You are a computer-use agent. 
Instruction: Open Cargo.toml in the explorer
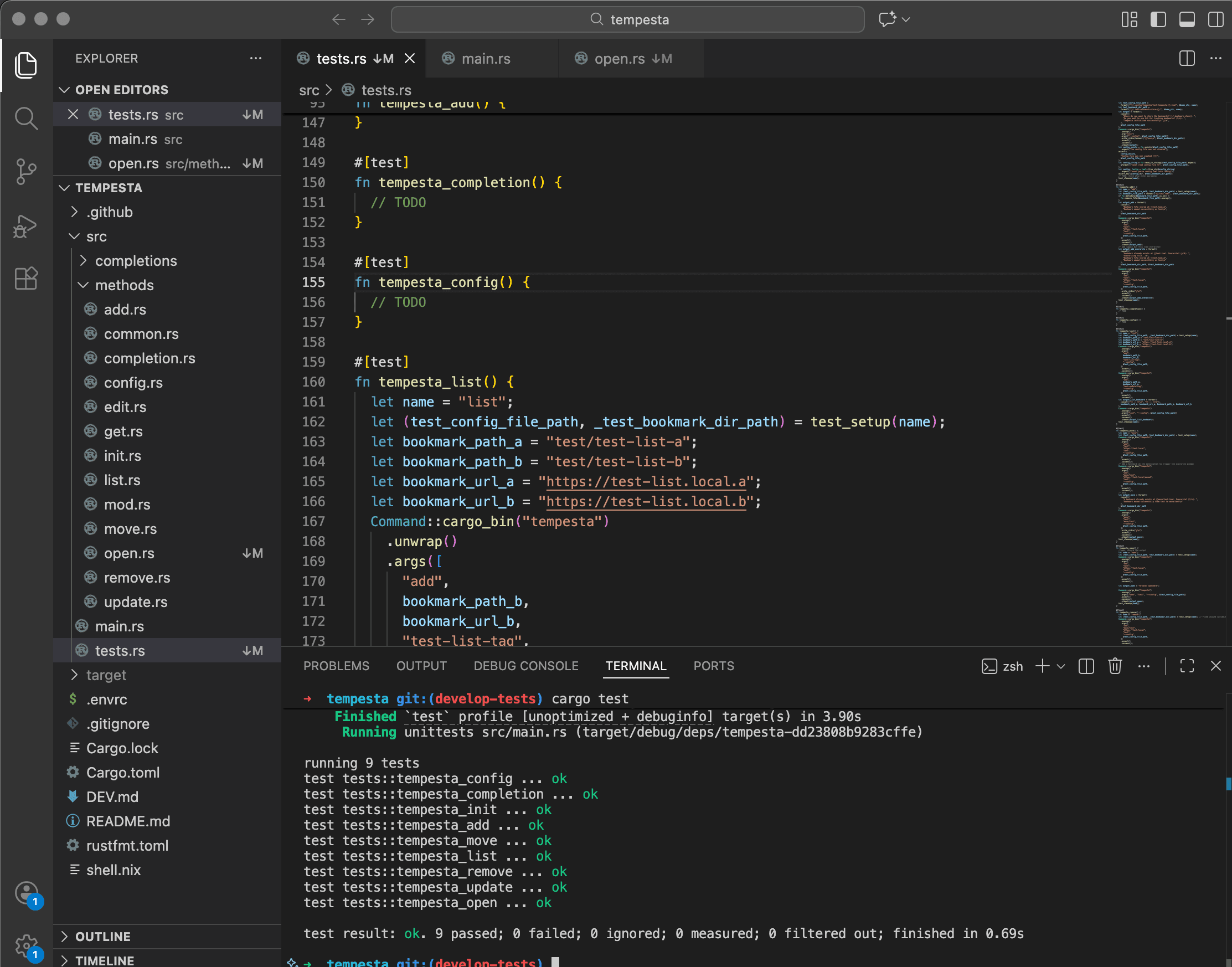[123, 772]
